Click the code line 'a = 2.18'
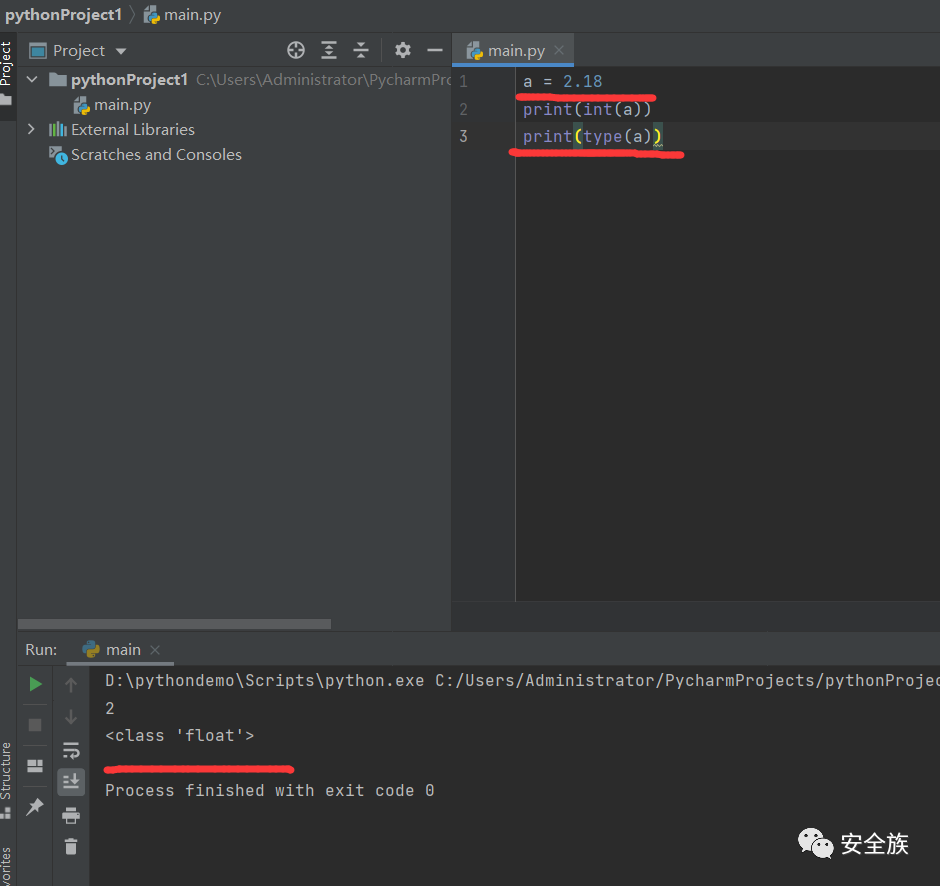Viewport: 940px width, 886px height. 562,82
